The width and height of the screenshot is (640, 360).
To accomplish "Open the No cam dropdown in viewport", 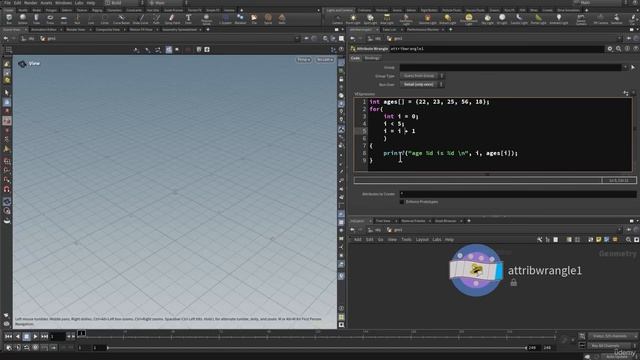I will coord(325,60).
